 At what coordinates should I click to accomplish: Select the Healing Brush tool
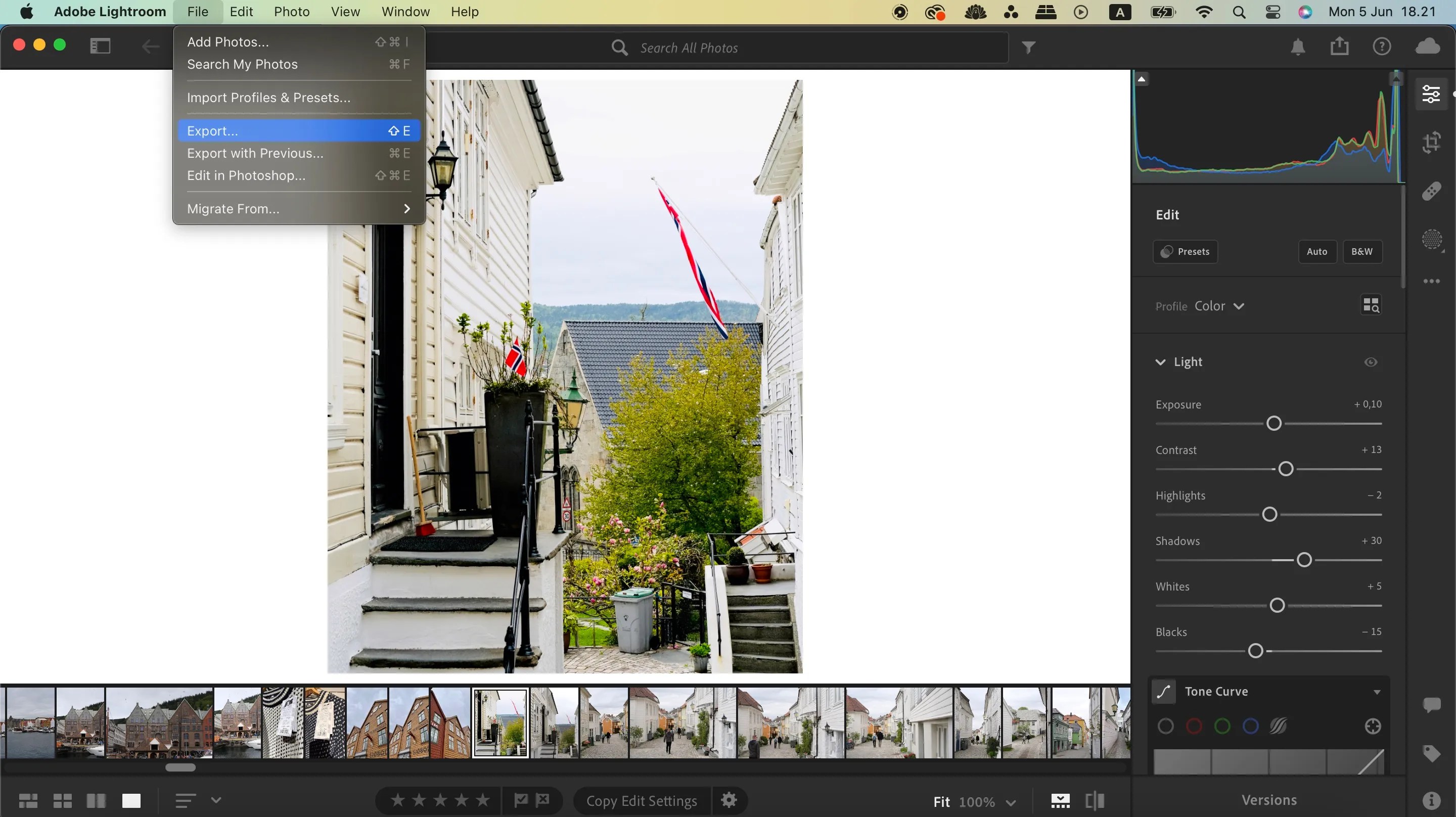(1432, 191)
